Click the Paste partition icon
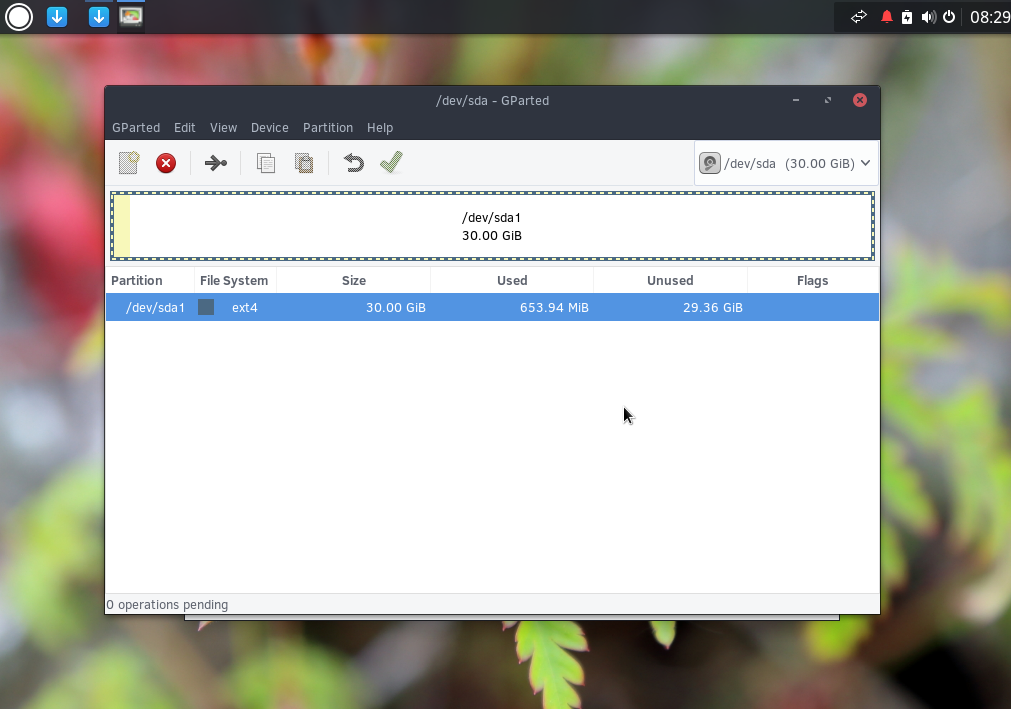1011x709 pixels. click(304, 163)
